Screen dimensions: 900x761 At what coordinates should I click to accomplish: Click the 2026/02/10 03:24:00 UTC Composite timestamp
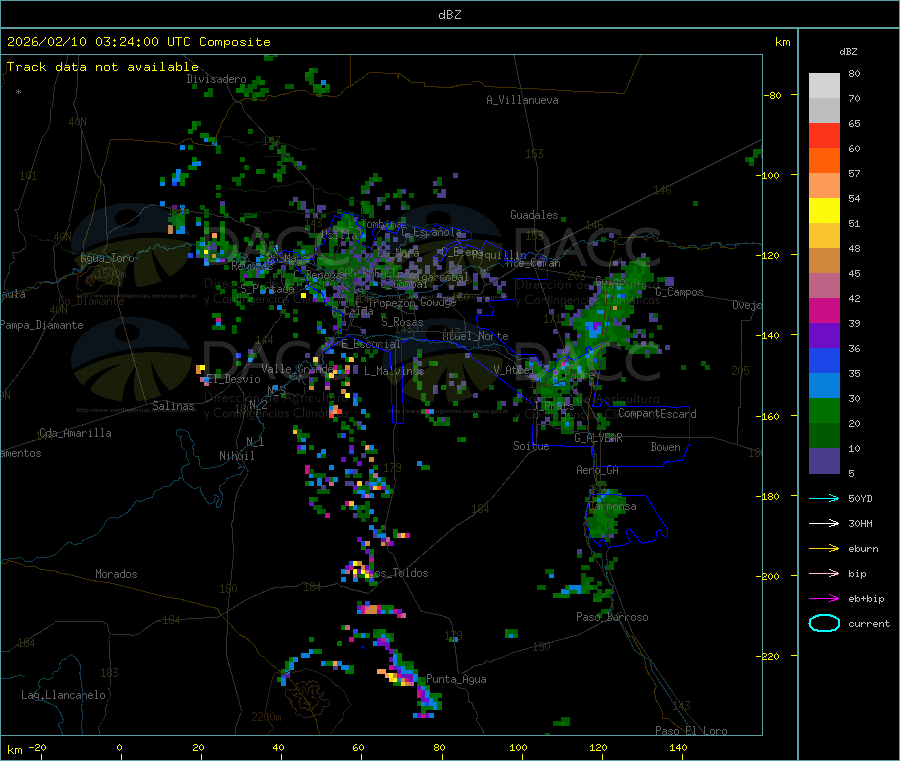138,42
